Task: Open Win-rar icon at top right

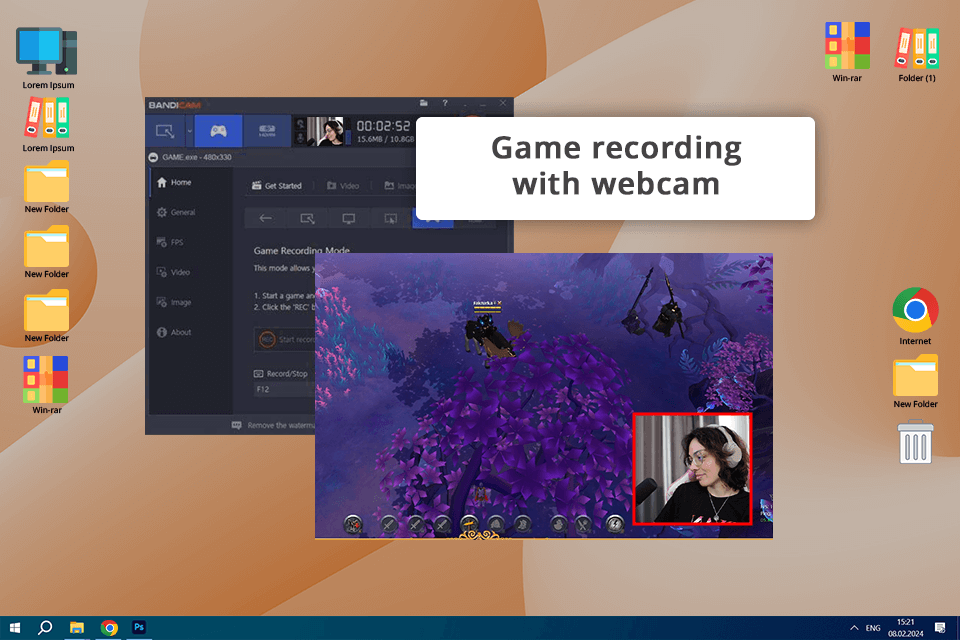Action: (847, 52)
